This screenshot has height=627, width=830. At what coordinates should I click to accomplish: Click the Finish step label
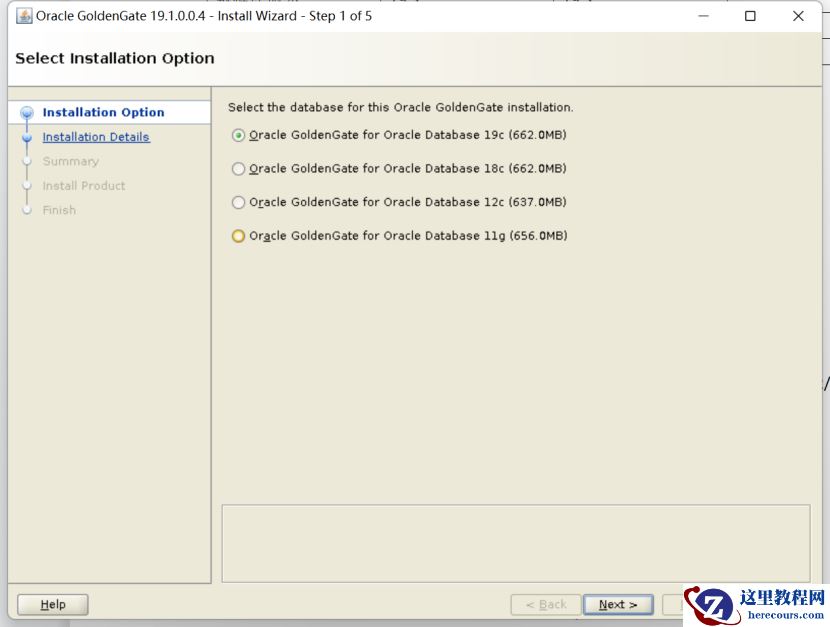59,210
